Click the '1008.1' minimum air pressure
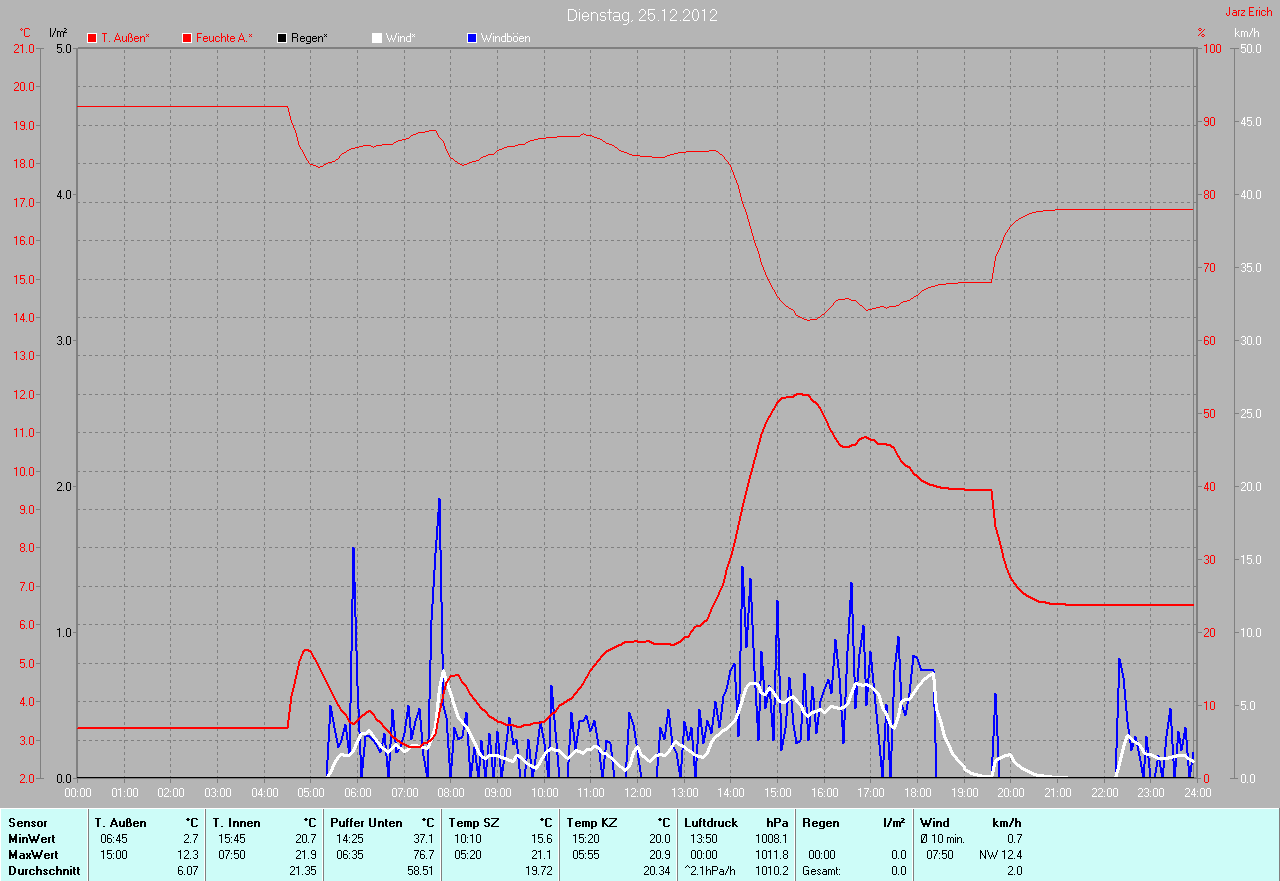The width and height of the screenshot is (1280, 881). point(771,839)
